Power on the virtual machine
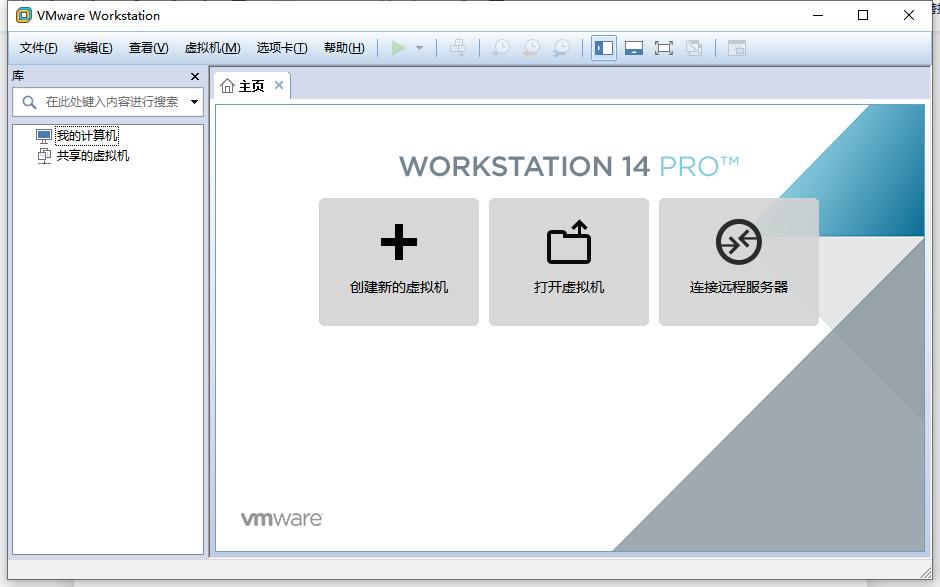The height and width of the screenshot is (587, 940). (x=398, y=46)
